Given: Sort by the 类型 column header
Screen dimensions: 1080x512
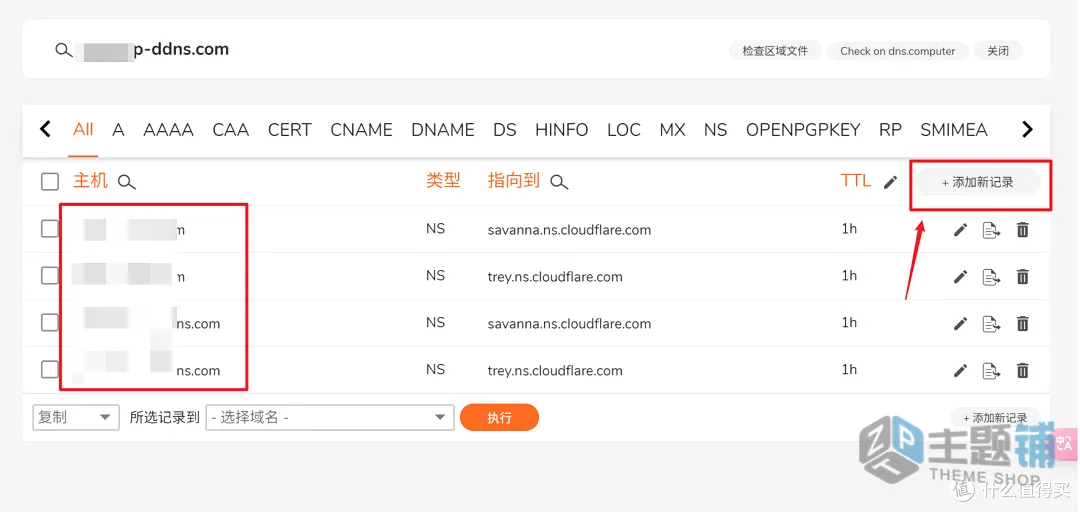Looking at the screenshot, I should pos(444,181).
